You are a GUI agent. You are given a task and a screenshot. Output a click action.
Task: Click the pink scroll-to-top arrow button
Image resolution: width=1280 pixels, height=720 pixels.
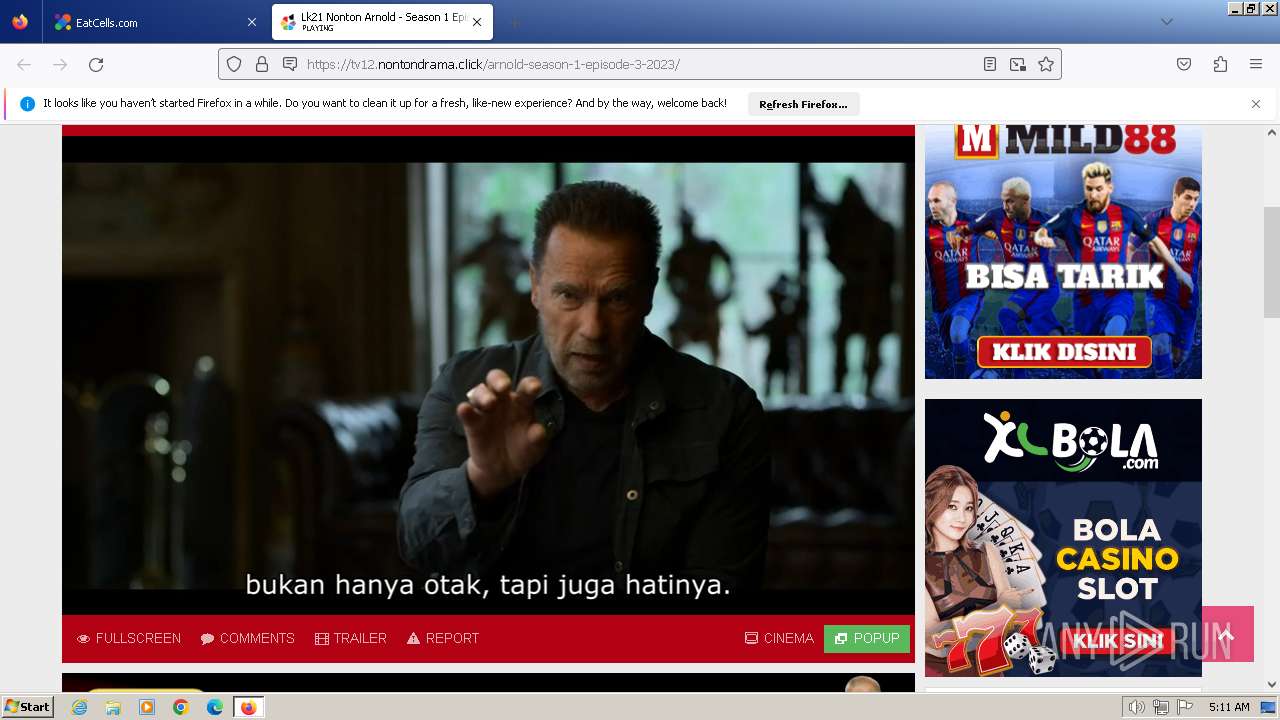coord(1227,634)
